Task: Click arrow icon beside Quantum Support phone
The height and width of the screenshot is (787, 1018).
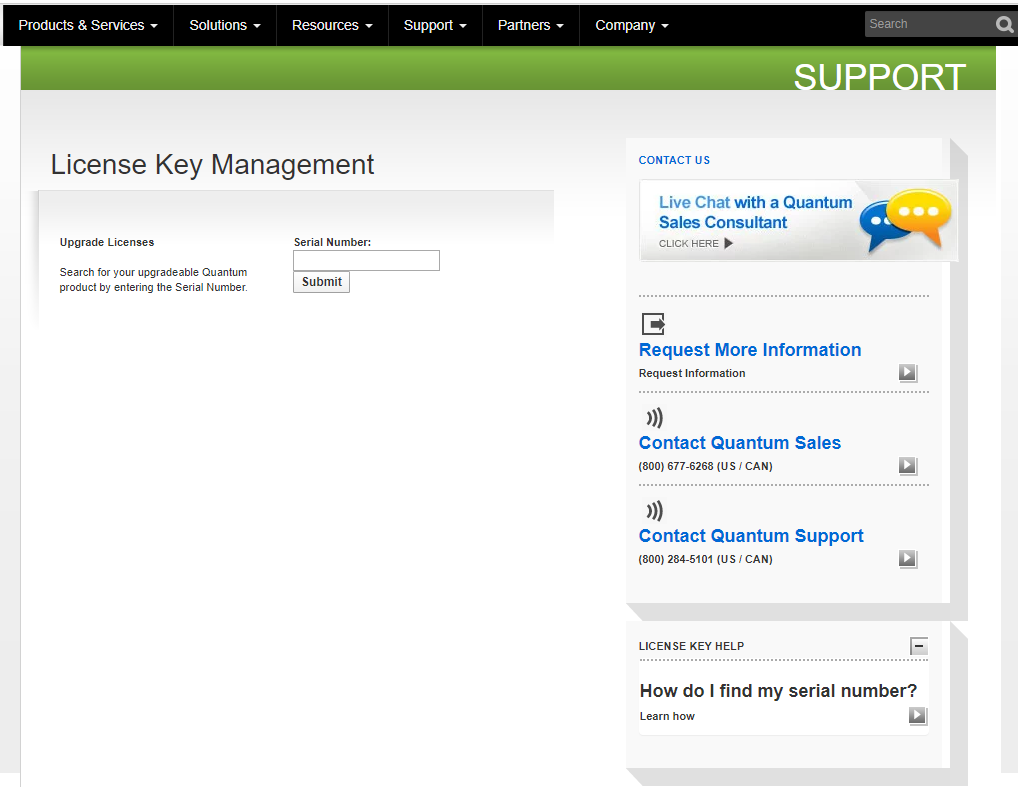Action: click(x=907, y=559)
